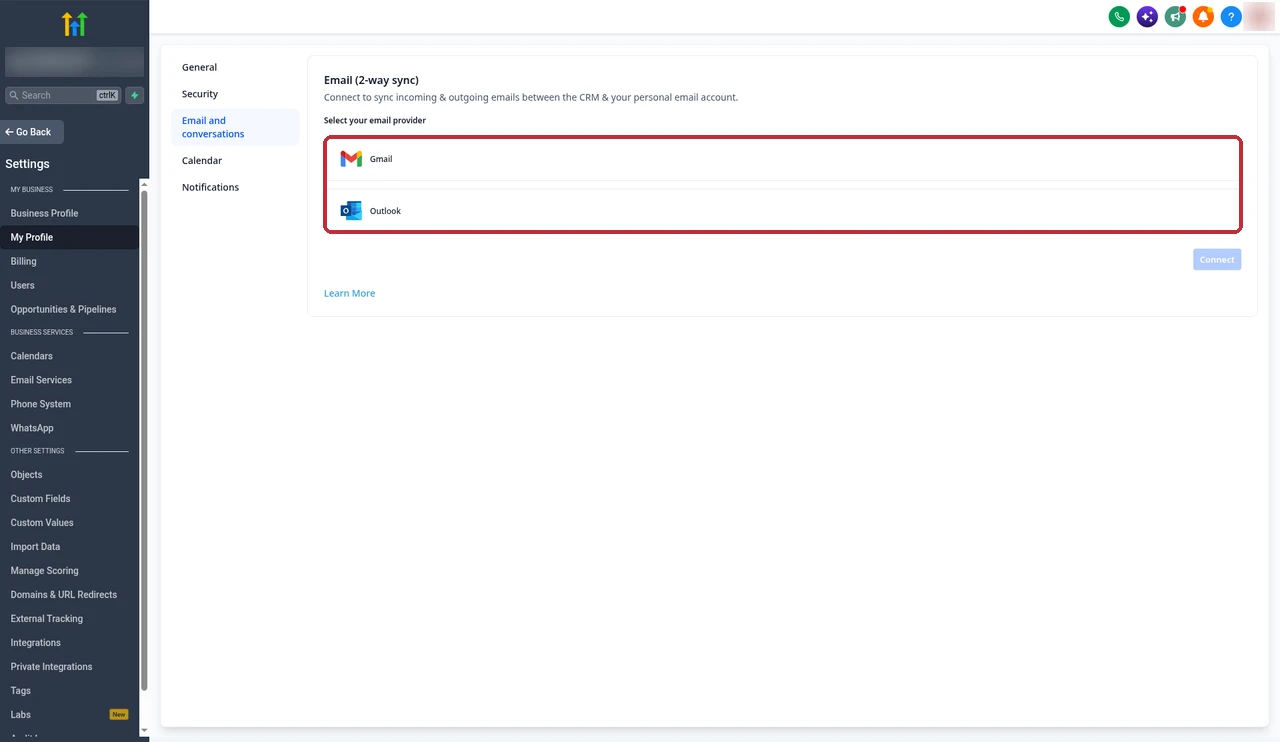Click the Outlook logo icon
Viewport: 1280px width, 742px height.
tap(351, 211)
